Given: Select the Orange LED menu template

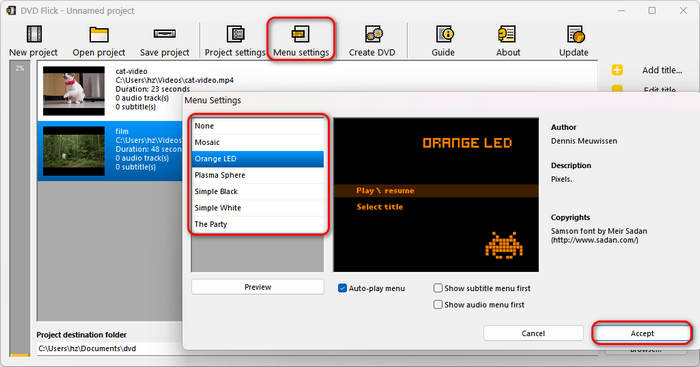Looking at the screenshot, I should pos(258,159).
